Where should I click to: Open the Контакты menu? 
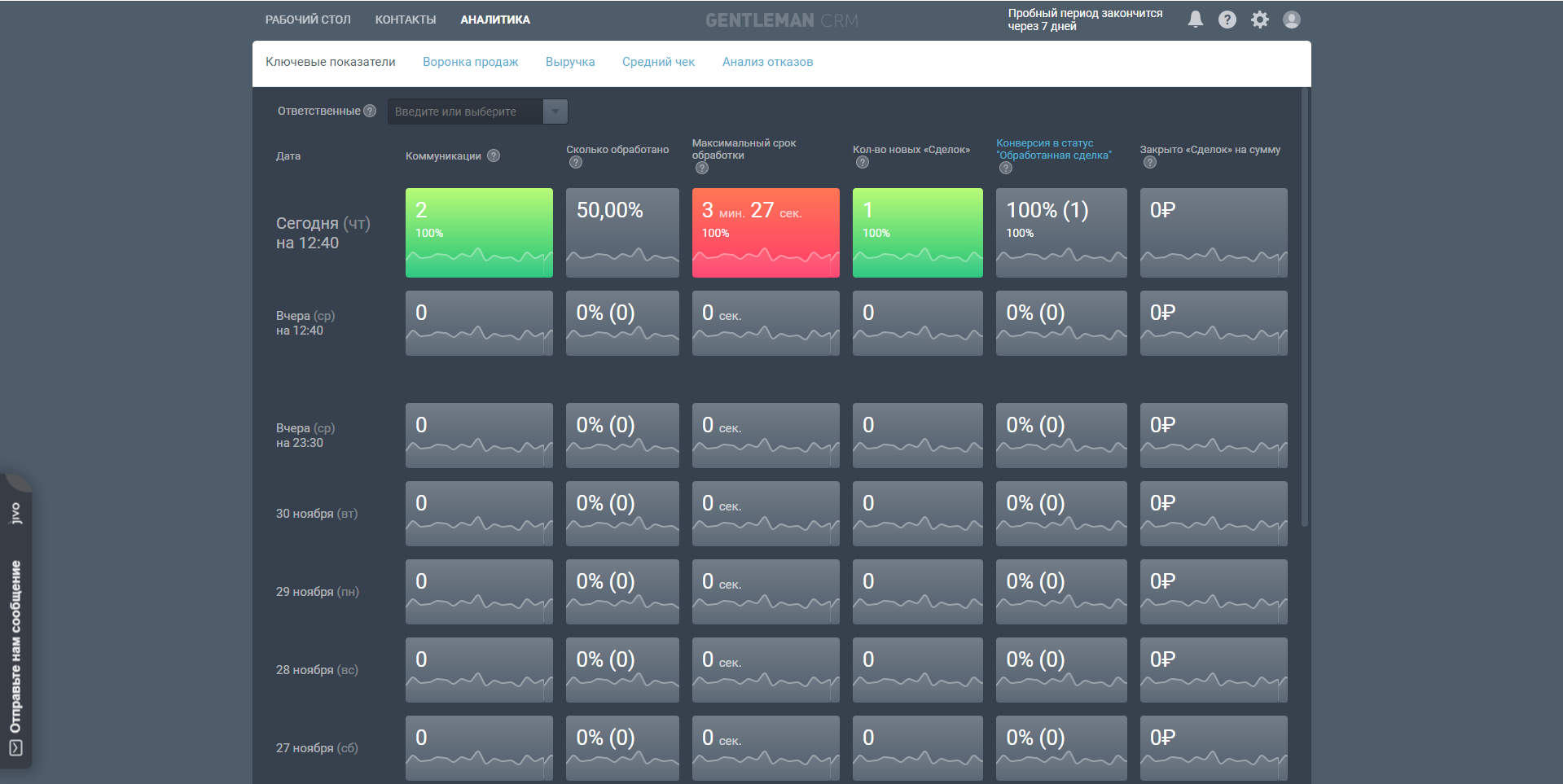(x=406, y=20)
